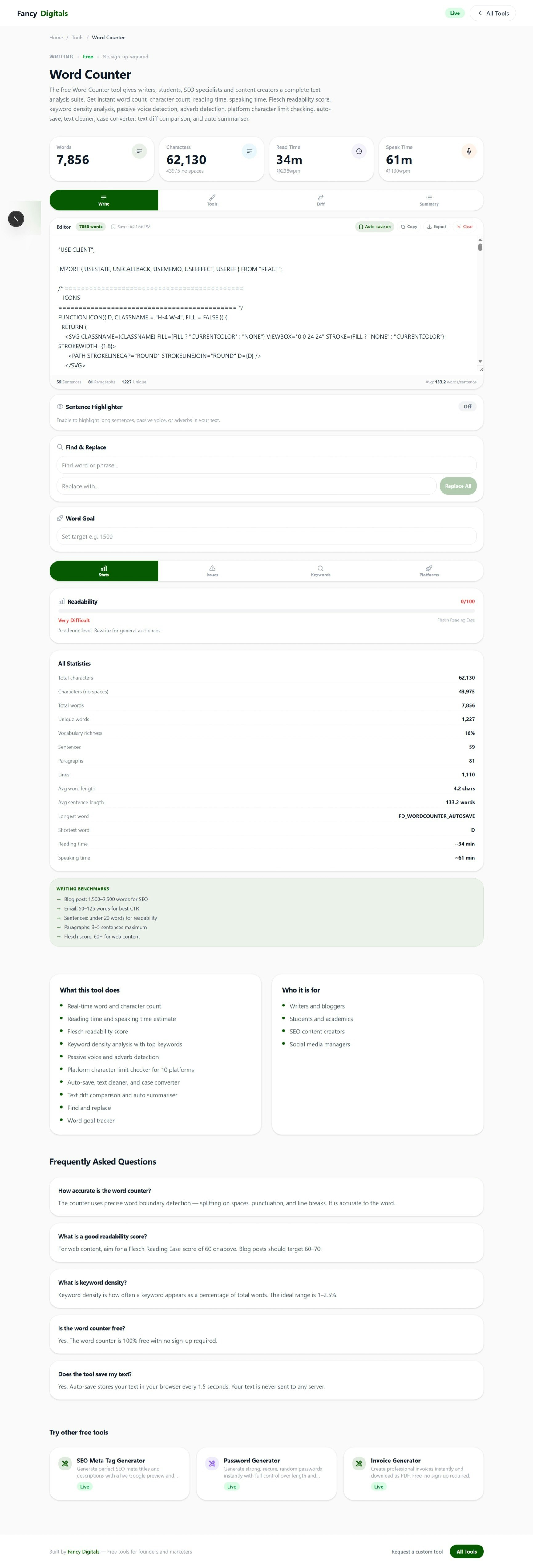Image resolution: width=533 pixels, height=1568 pixels.
Task: Export the editor text
Action: [x=437, y=227]
